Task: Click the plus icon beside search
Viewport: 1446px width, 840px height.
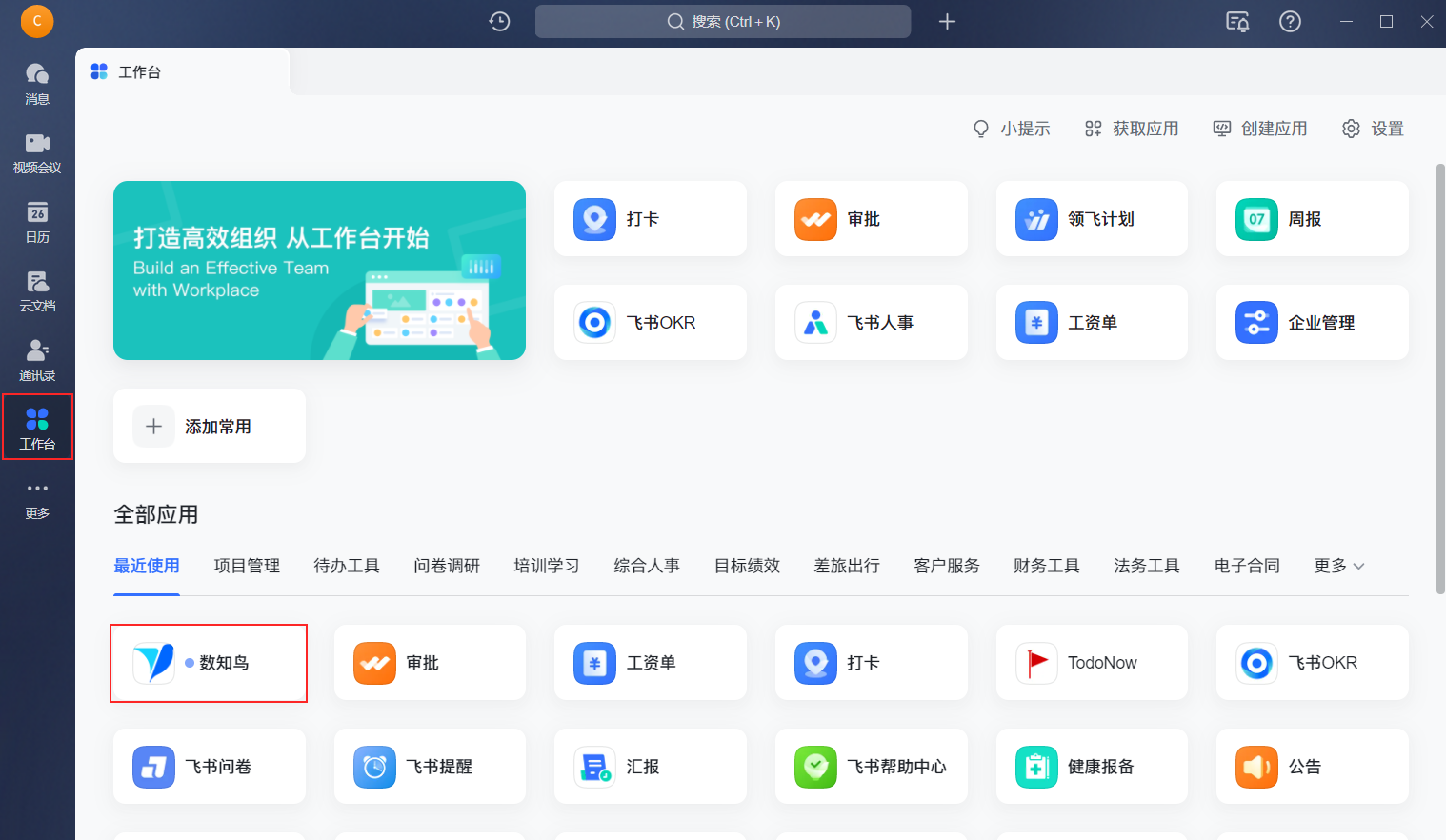Action: tap(947, 21)
